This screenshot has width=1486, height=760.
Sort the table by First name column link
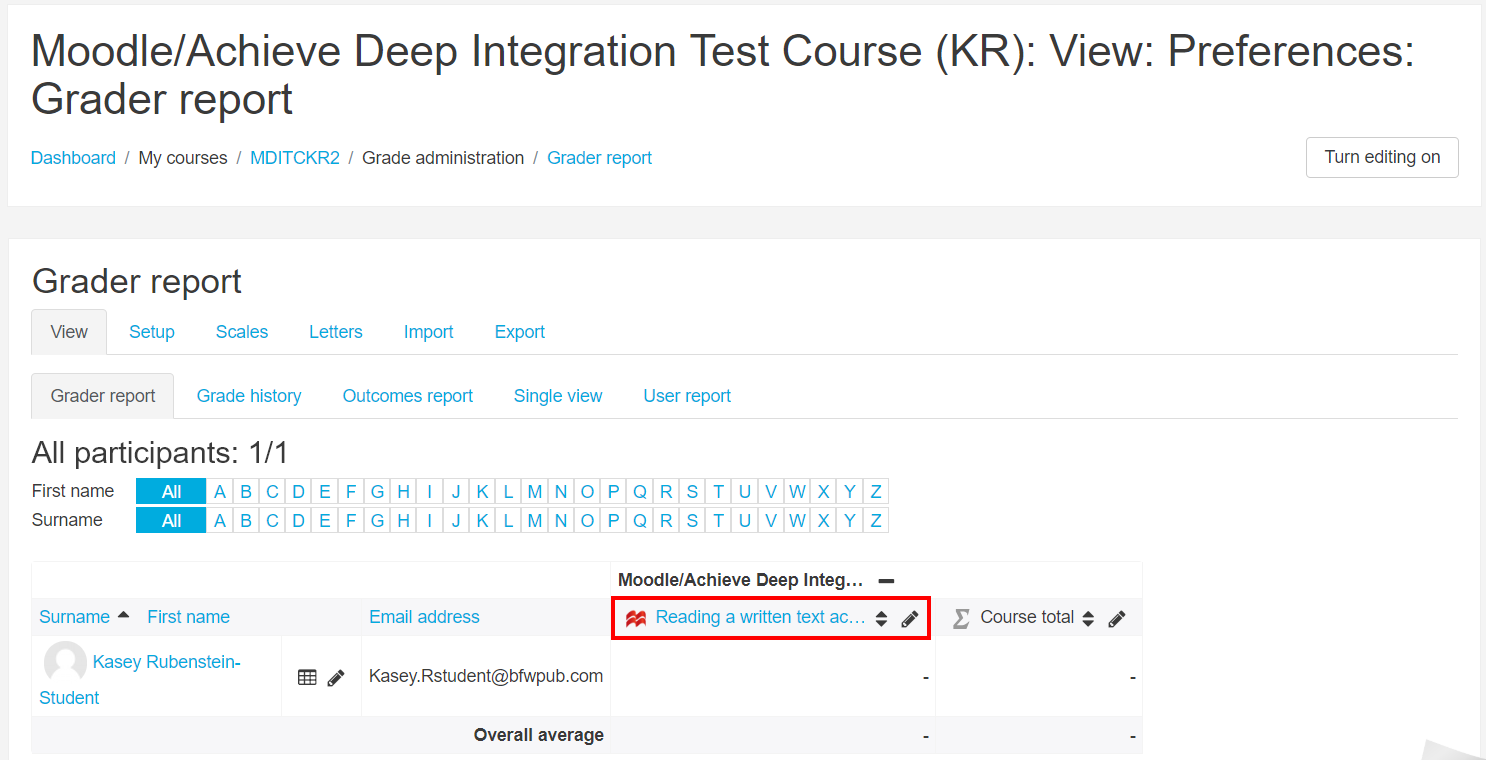click(x=188, y=617)
